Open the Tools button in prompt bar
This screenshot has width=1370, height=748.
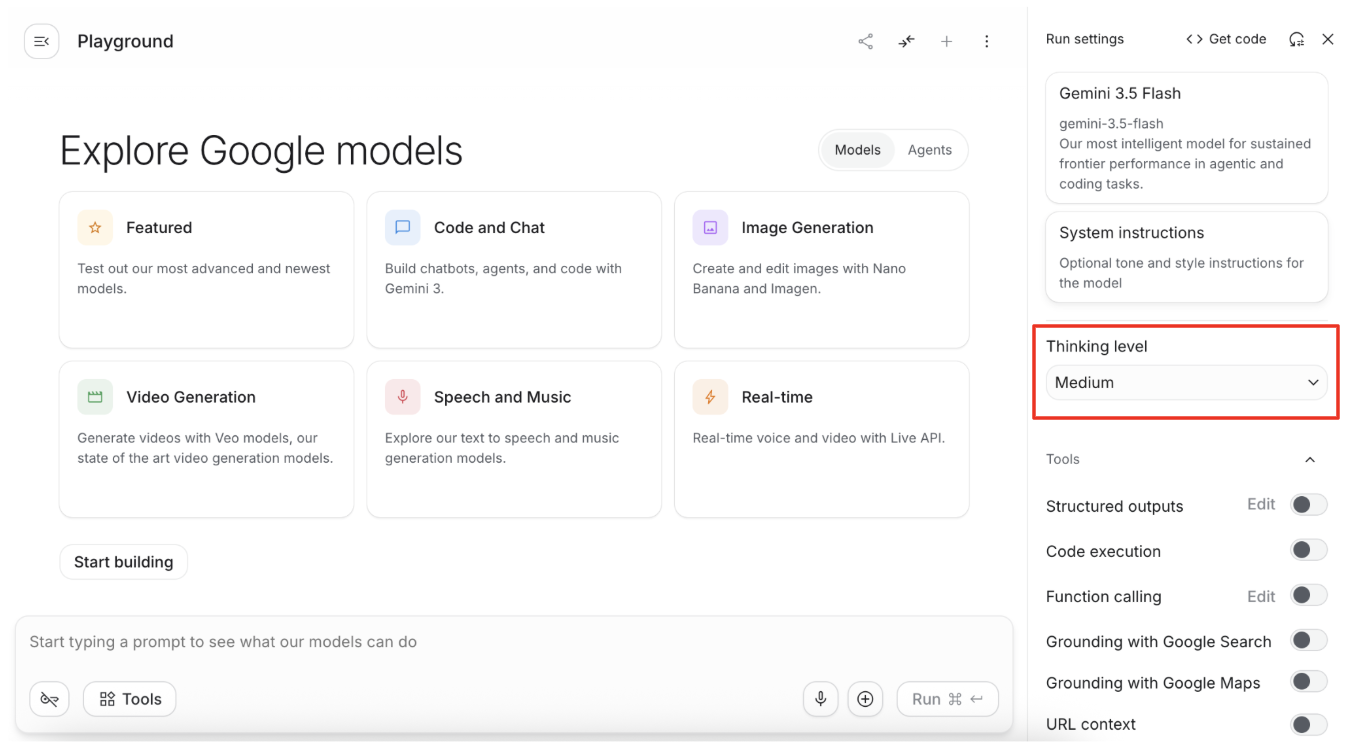[x=130, y=699]
